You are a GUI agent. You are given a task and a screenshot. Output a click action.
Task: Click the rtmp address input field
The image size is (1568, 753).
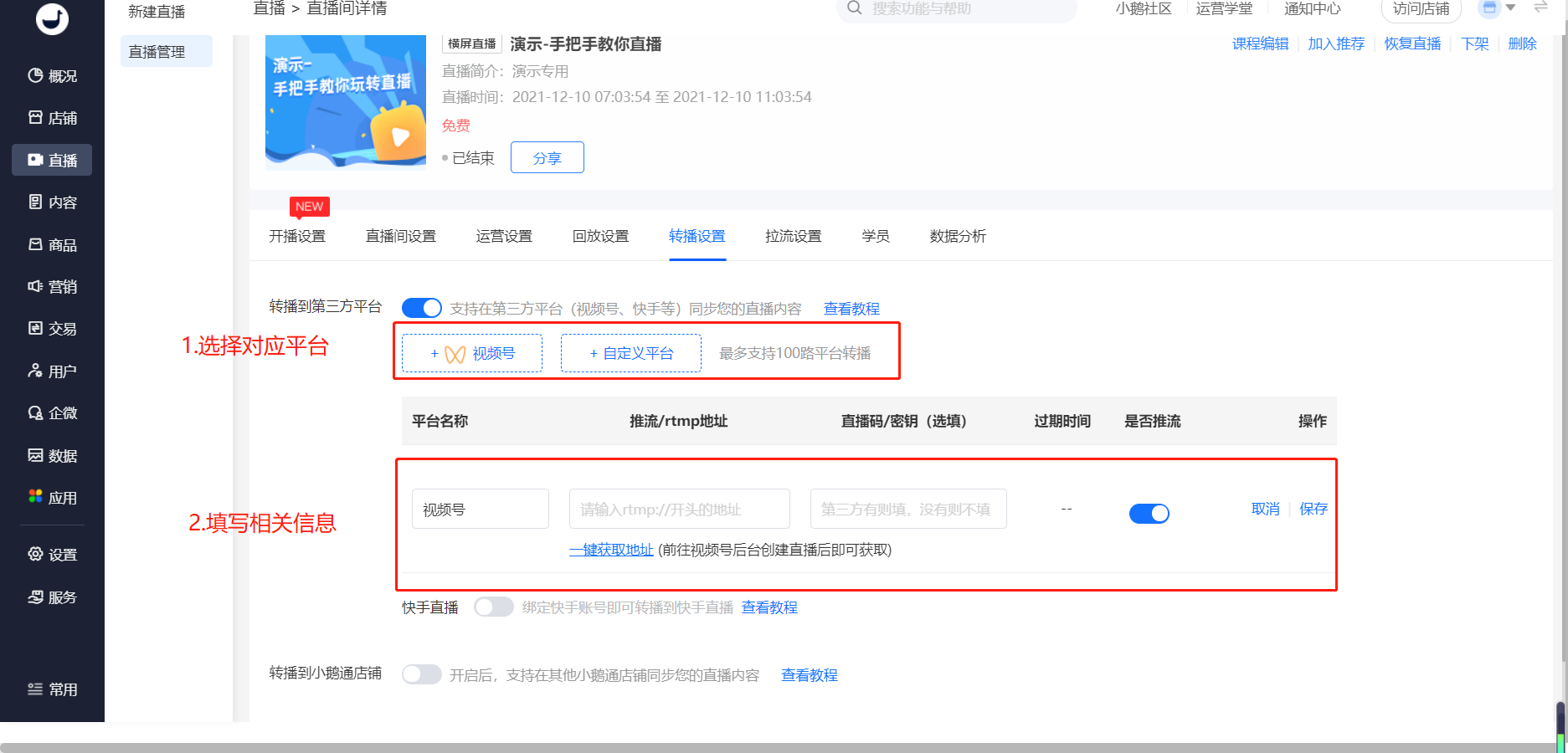[679, 510]
